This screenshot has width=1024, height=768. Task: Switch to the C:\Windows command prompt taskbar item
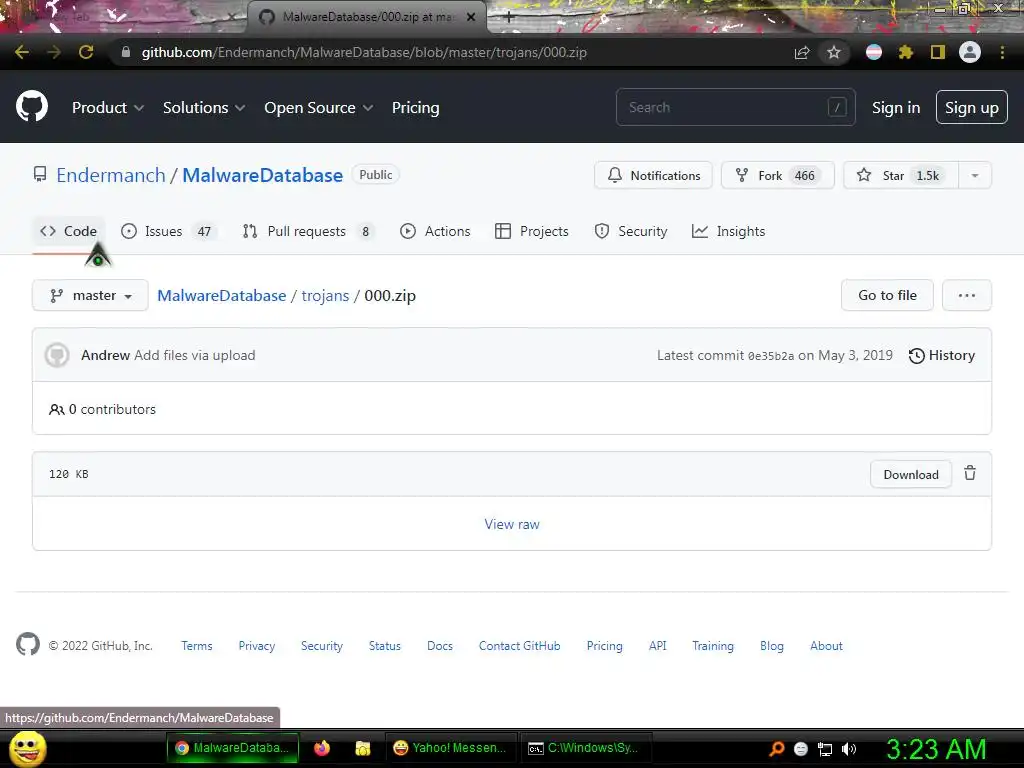coord(584,748)
